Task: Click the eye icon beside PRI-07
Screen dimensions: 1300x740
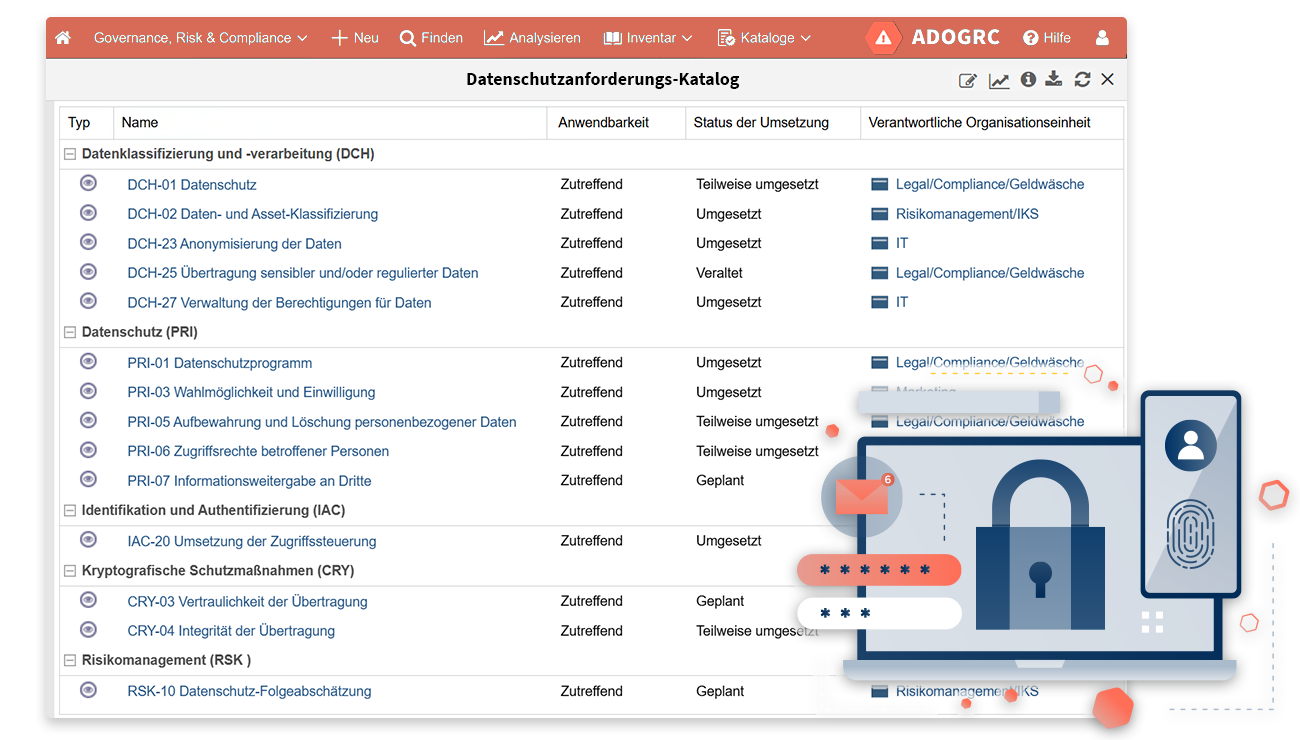Action: pos(88,479)
